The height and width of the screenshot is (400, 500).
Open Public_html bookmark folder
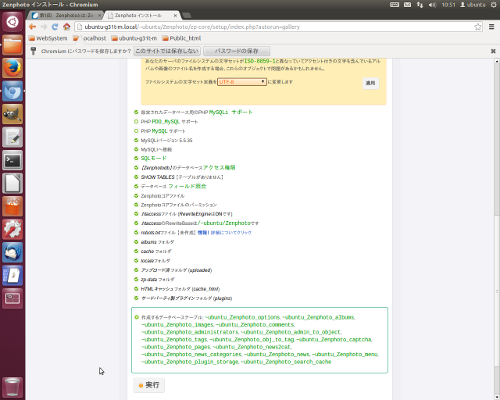182,38
